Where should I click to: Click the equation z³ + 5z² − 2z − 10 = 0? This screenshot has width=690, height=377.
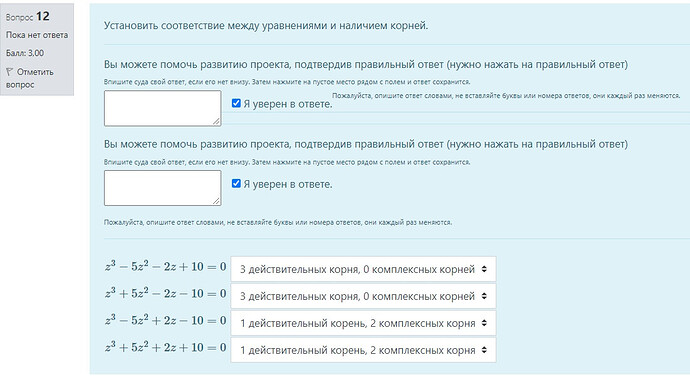[x=165, y=293]
